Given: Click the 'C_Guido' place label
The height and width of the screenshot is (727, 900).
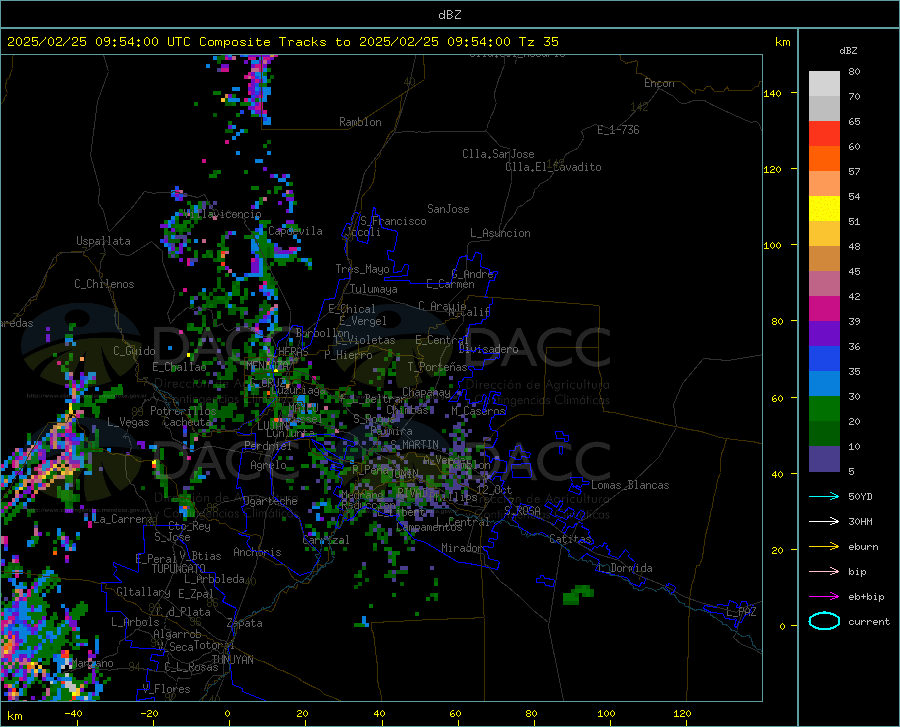Looking at the screenshot, I should 134,351.
